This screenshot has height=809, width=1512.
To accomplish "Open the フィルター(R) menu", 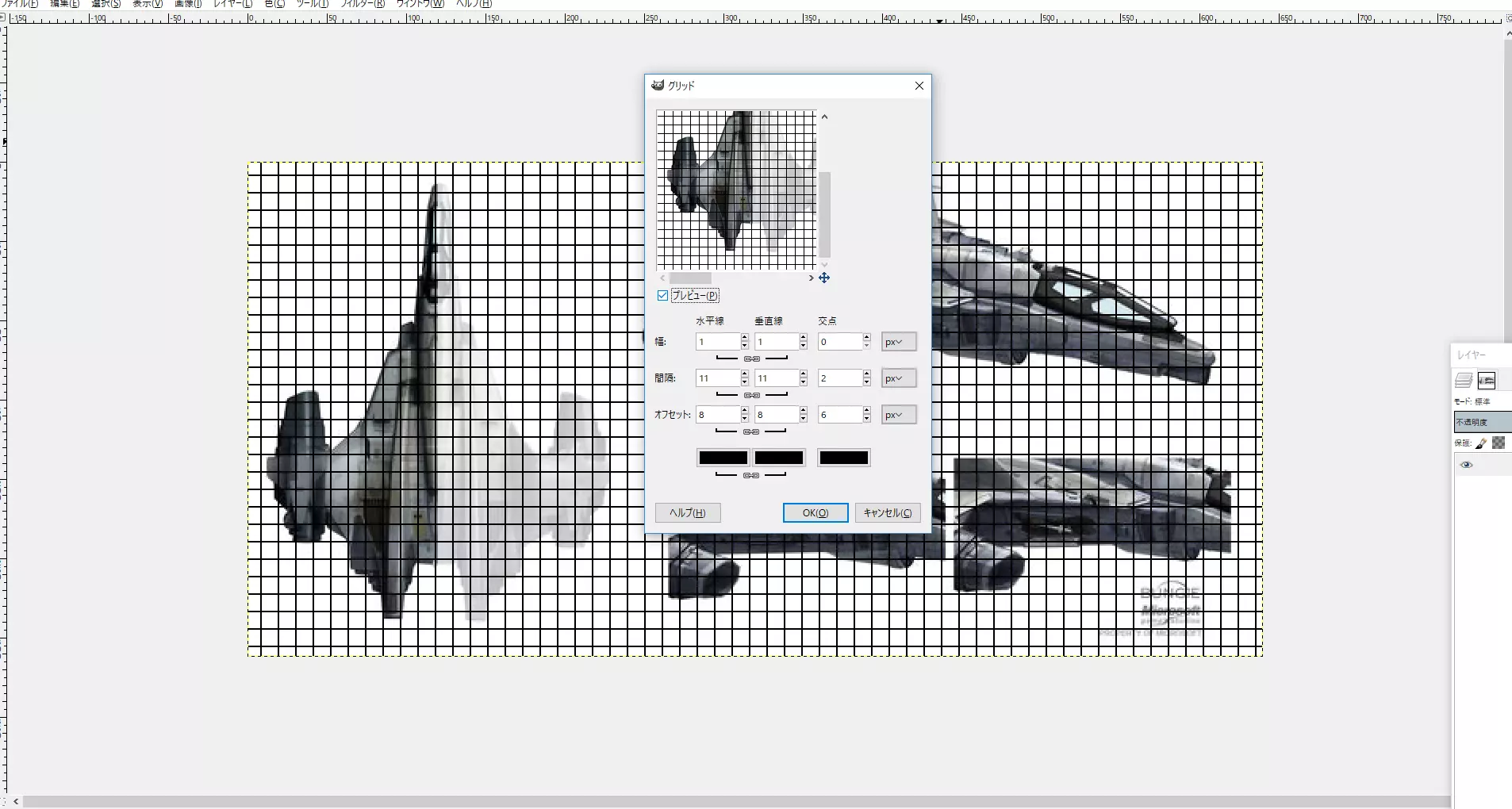I will click(x=363, y=4).
